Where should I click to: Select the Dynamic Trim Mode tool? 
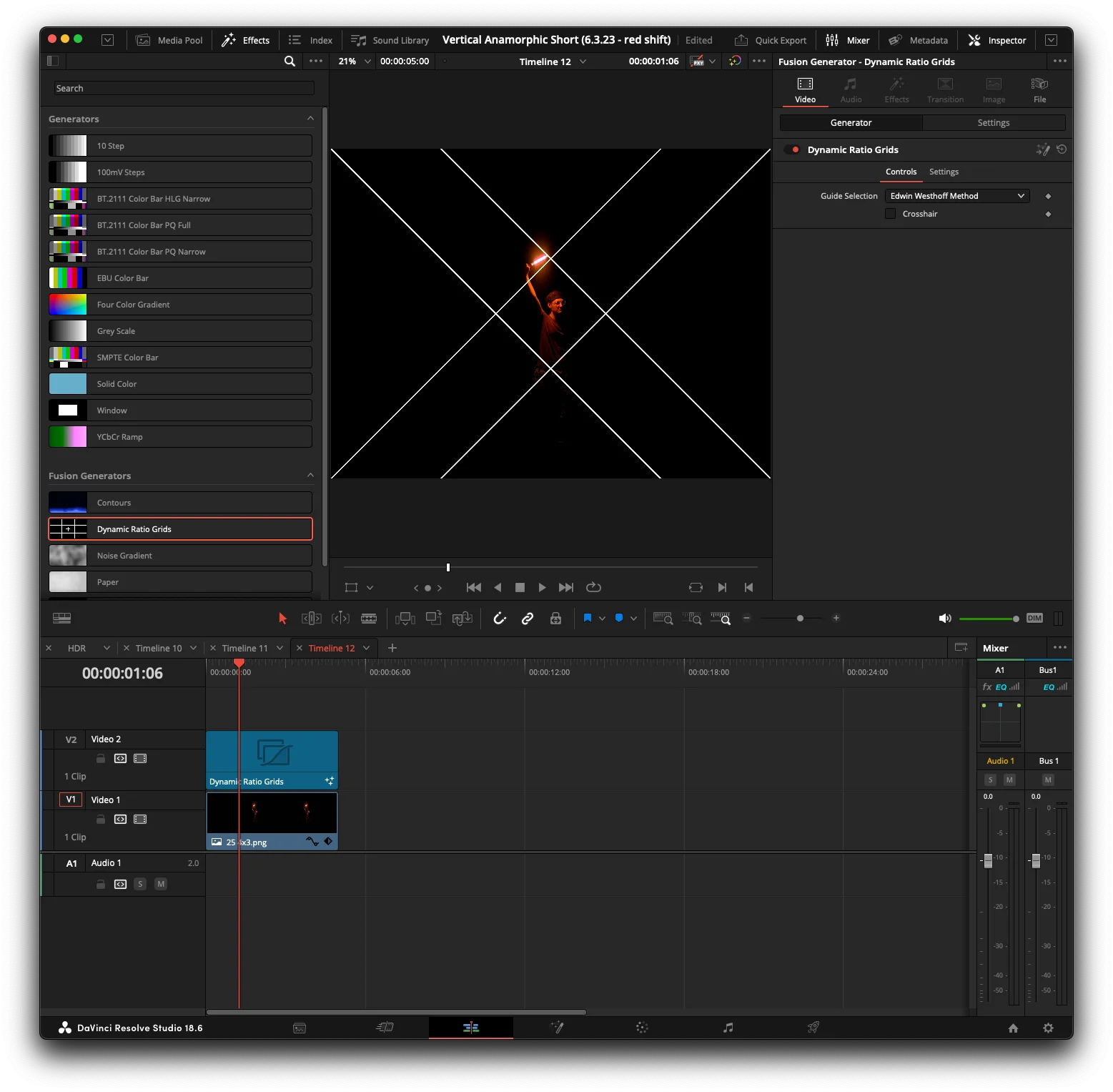point(340,619)
